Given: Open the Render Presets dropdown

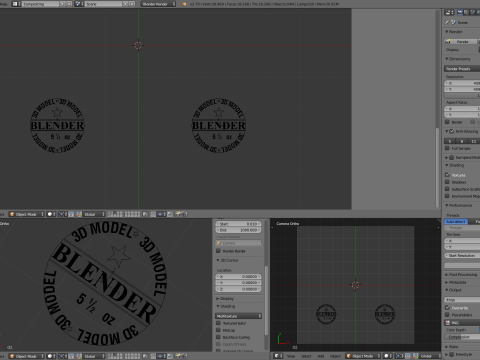Looking at the screenshot, I should pos(462,69).
